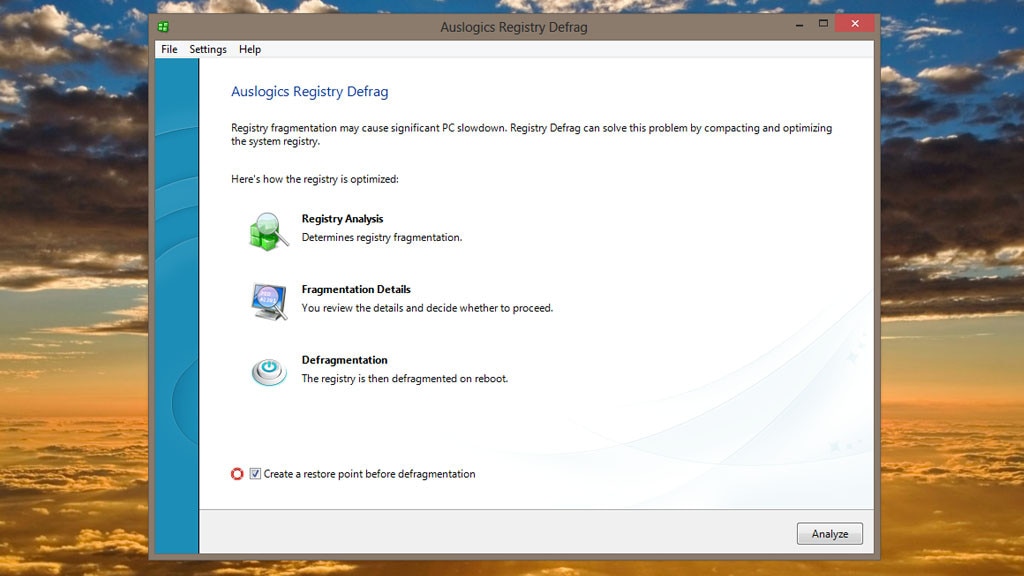Minimize the Auslogics Registry Defrag window
This screenshot has width=1024, height=576.
tap(799, 24)
